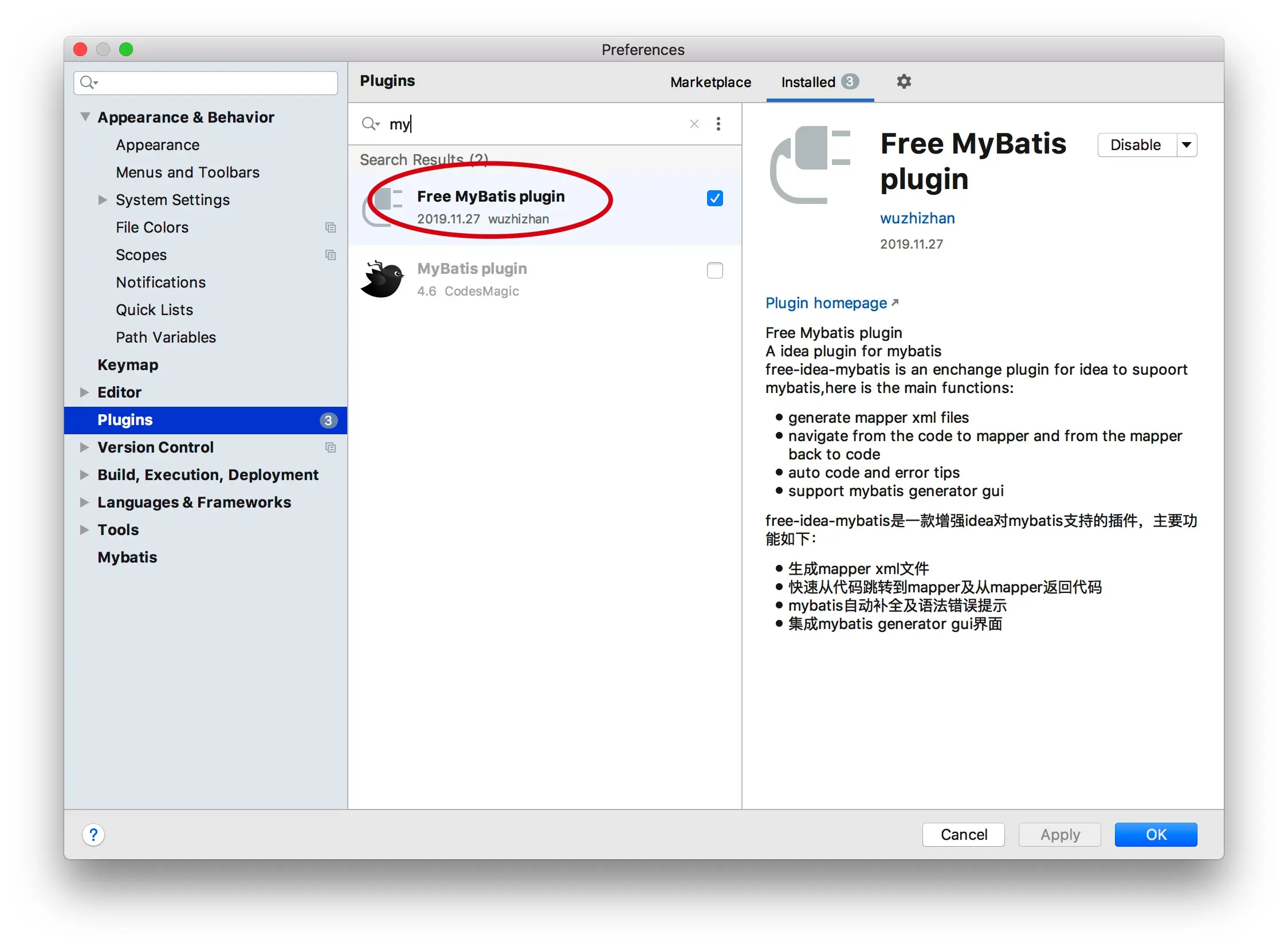
Task: Collapse the Appearance & Behavior section
Action: pyautogui.click(x=85, y=117)
